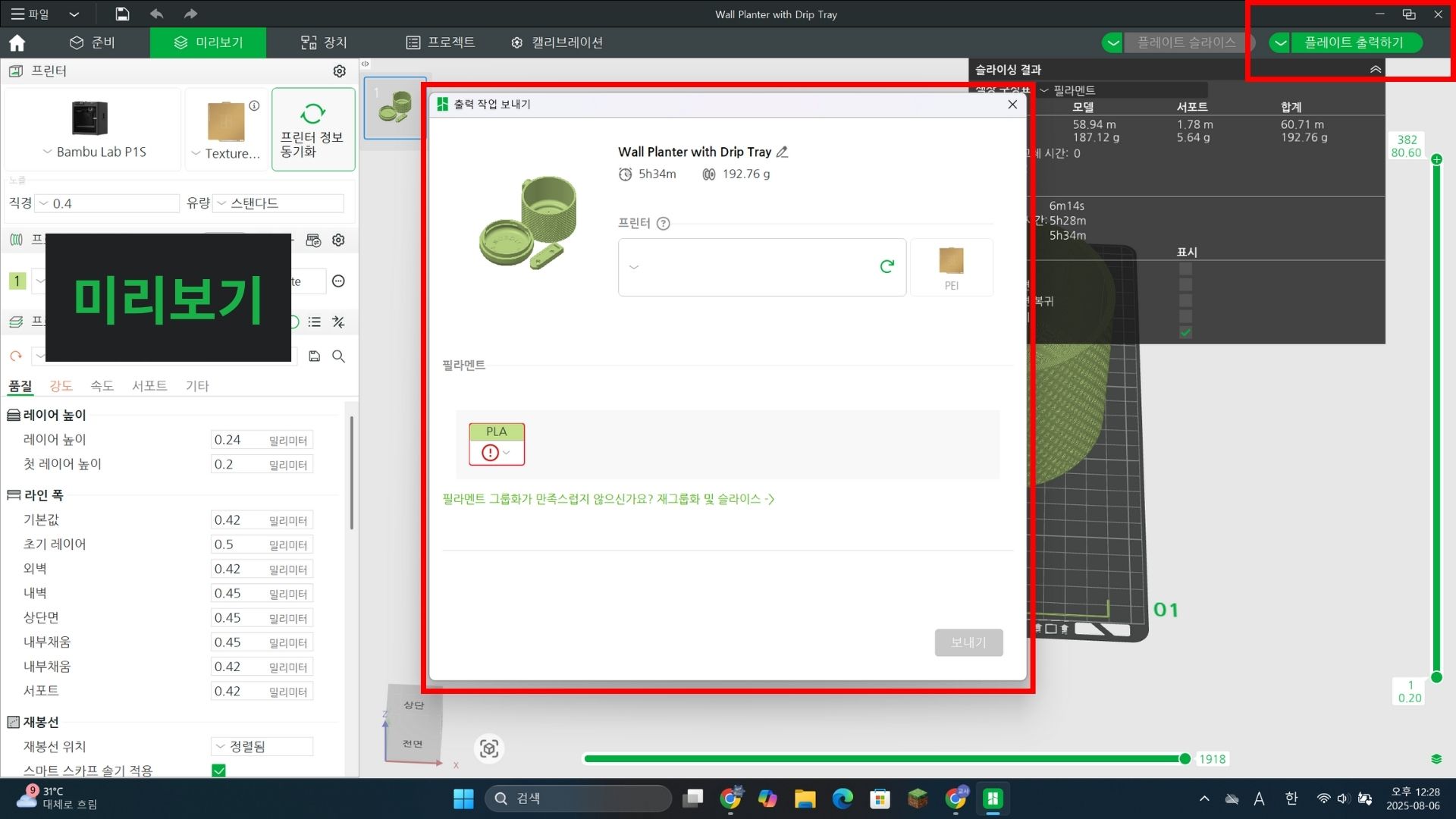Screen dimensions: 1456x819
Task: Select PEI plate thumbnail in dialog
Action: 951,267
